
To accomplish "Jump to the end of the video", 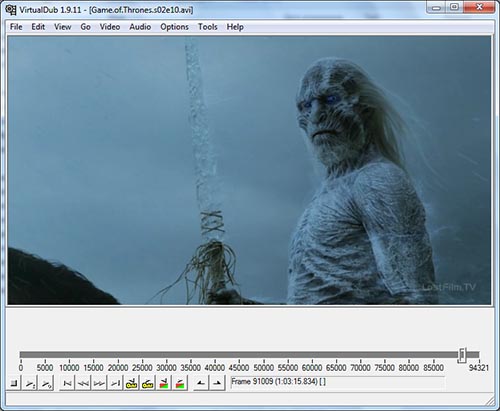I will (115, 383).
